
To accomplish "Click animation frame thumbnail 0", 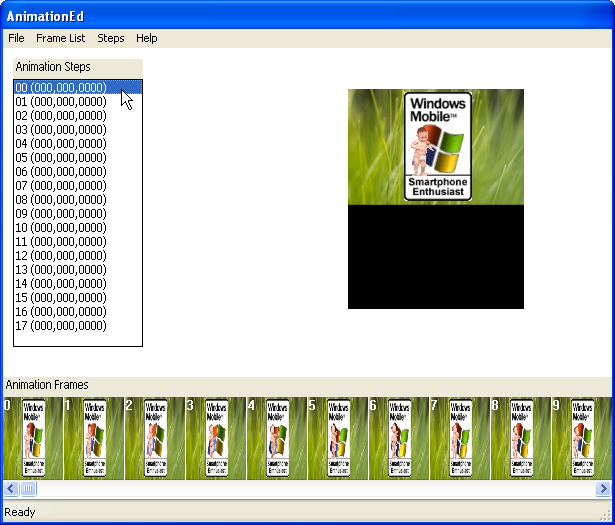I will point(33,438).
